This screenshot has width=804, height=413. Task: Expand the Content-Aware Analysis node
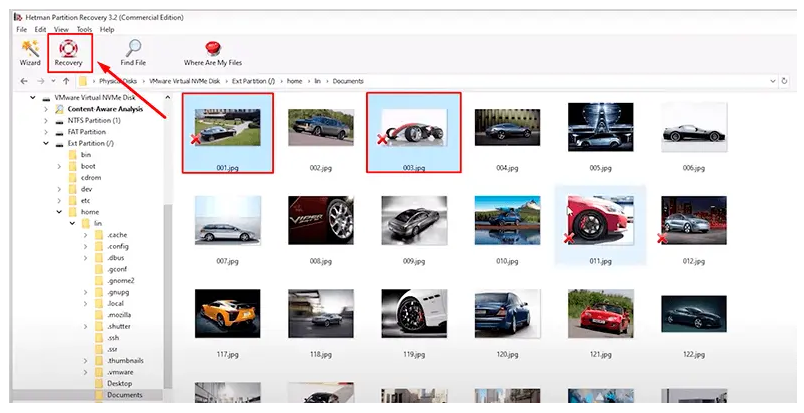click(46, 109)
